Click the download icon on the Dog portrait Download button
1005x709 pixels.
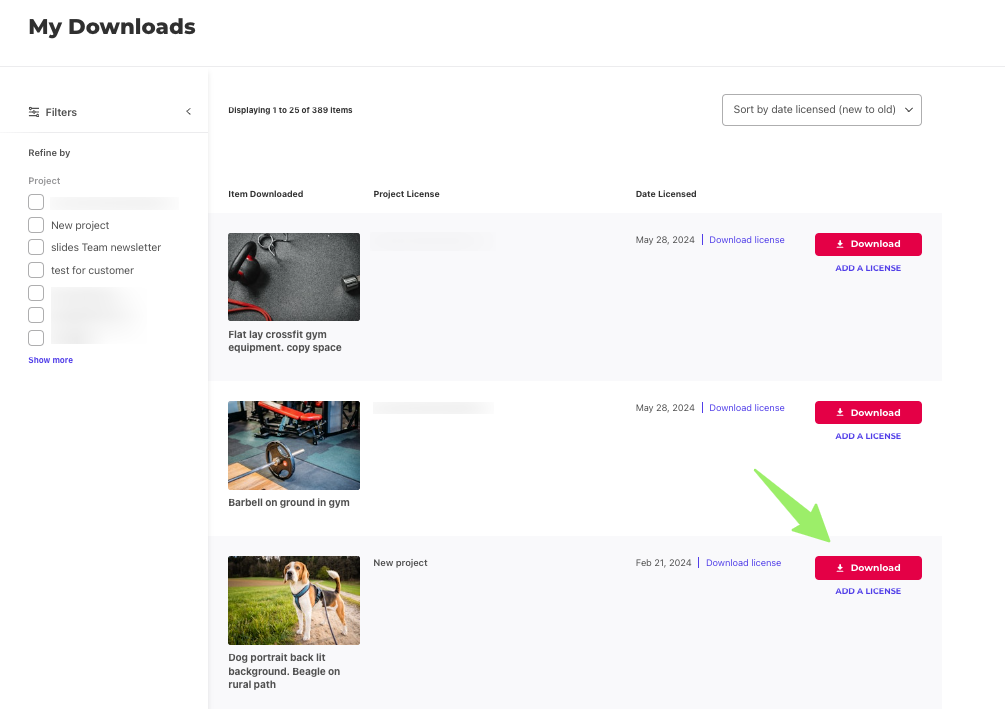tap(841, 568)
